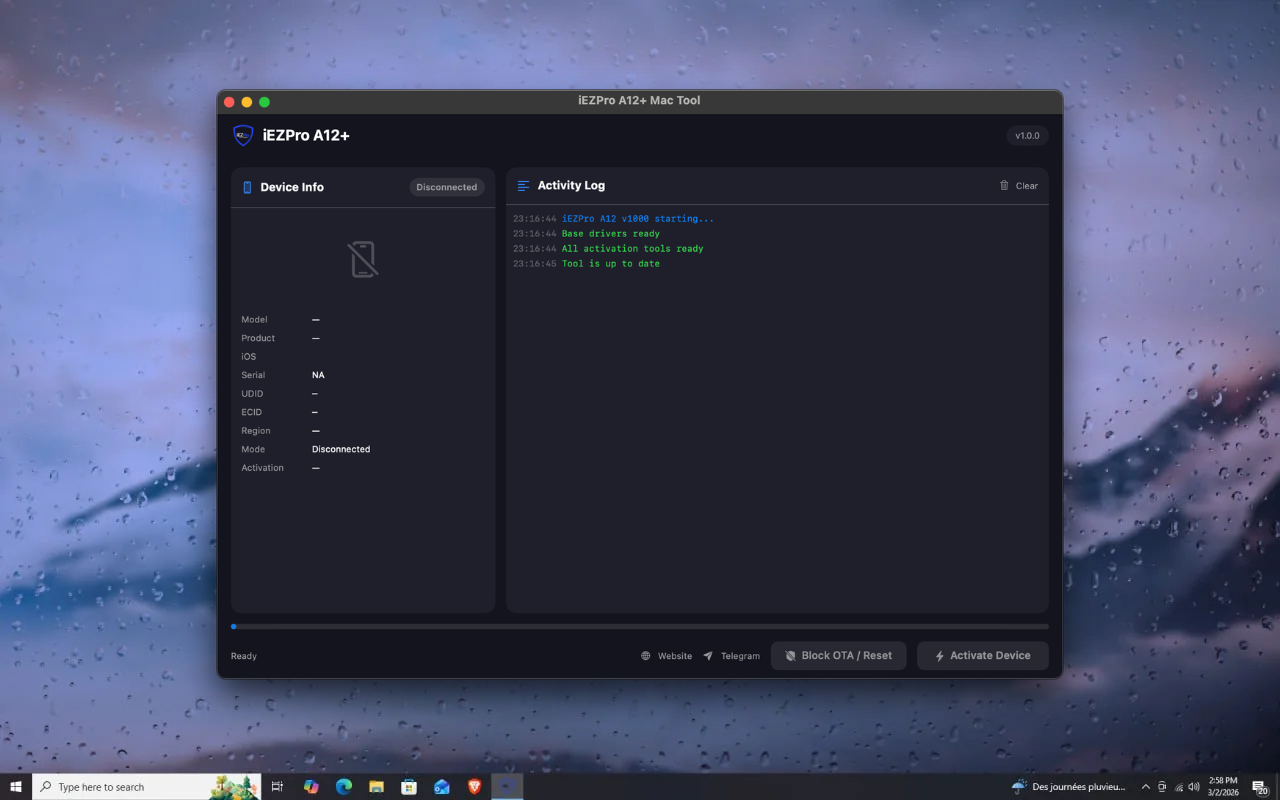
Task: Click the "Activation" field label
Action: [x=262, y=468]
